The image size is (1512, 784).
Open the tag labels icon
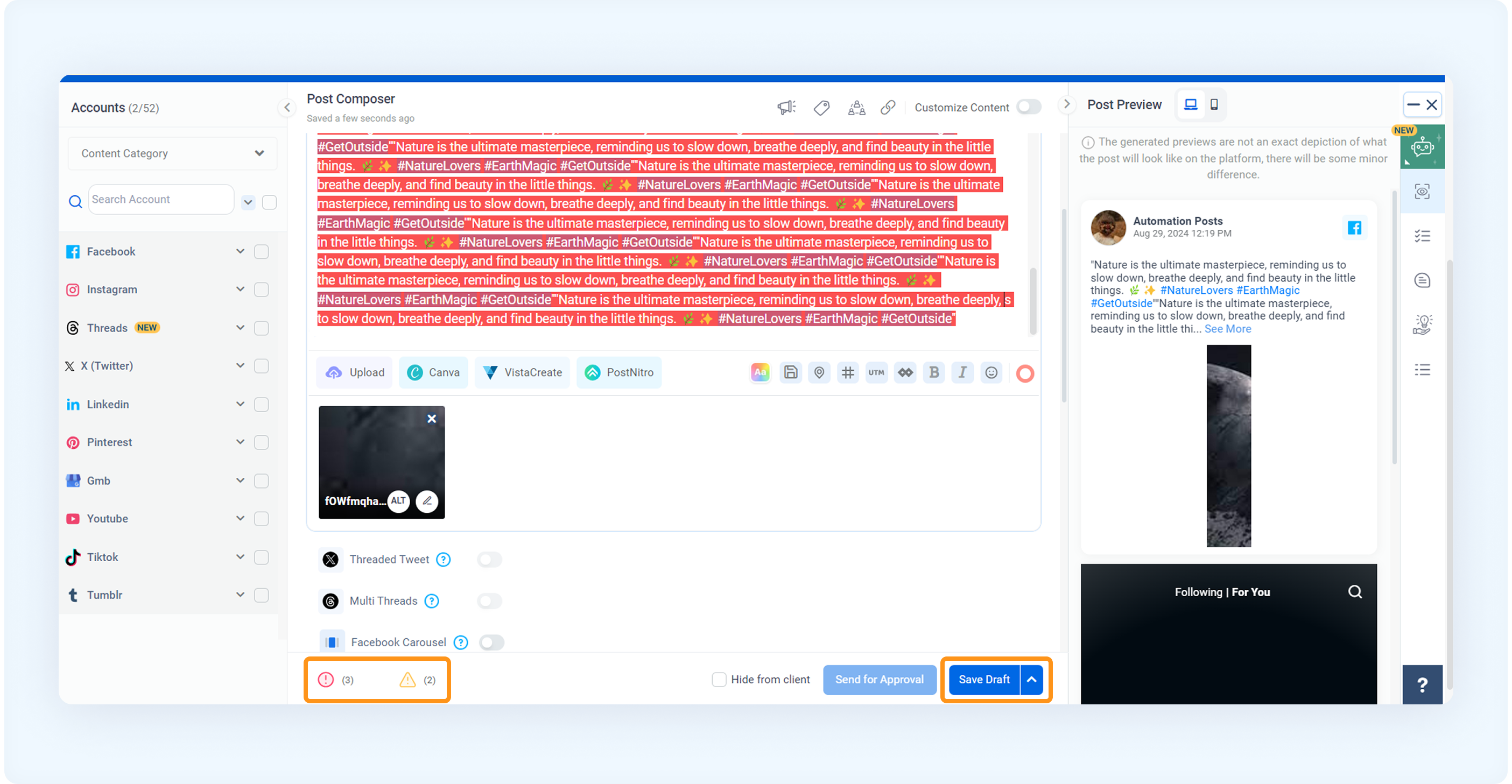tap(821, 108)
